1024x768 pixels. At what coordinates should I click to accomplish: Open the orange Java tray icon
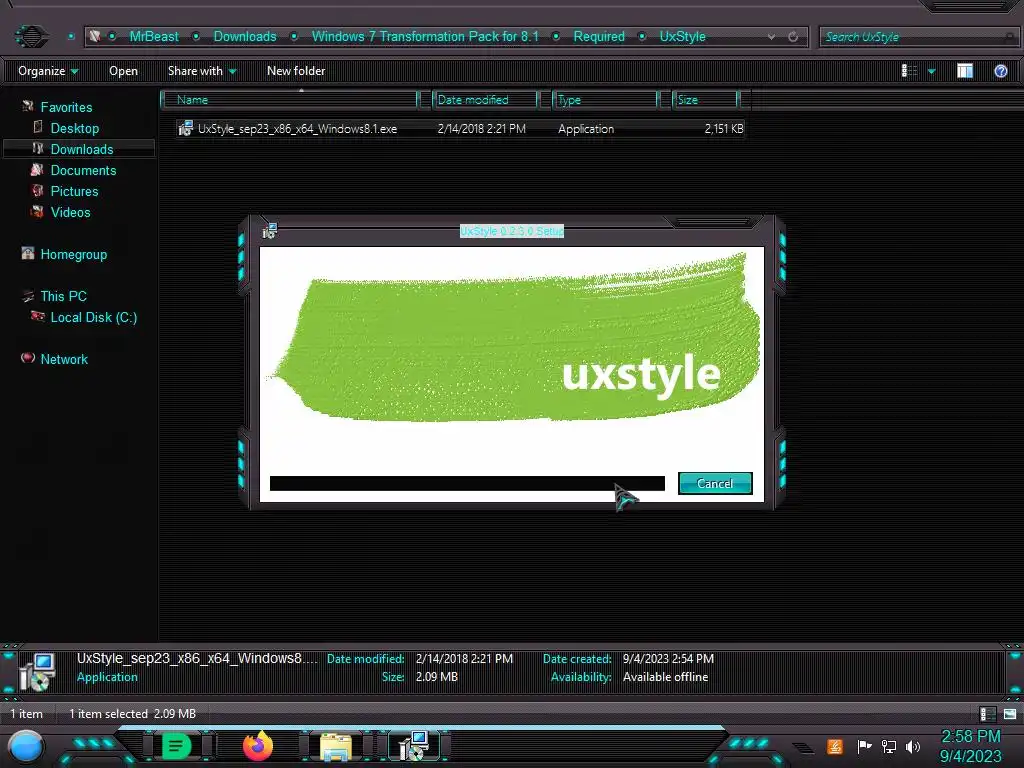835,746
